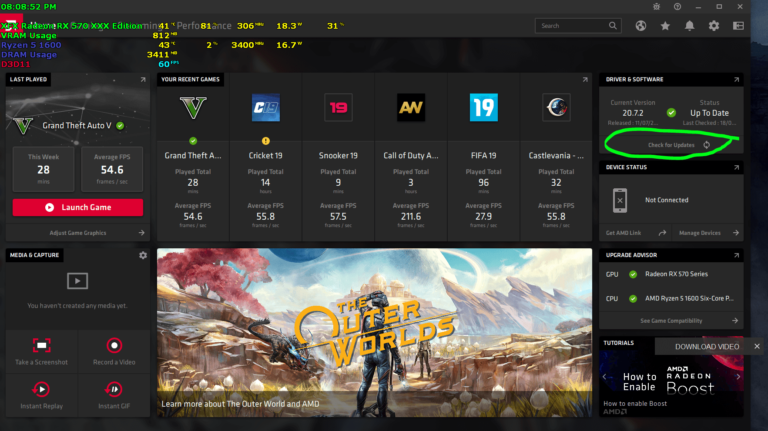Click the DOWNLOAD VIDEO button
Screen dimensions: 768x431
tap(707, 346)
